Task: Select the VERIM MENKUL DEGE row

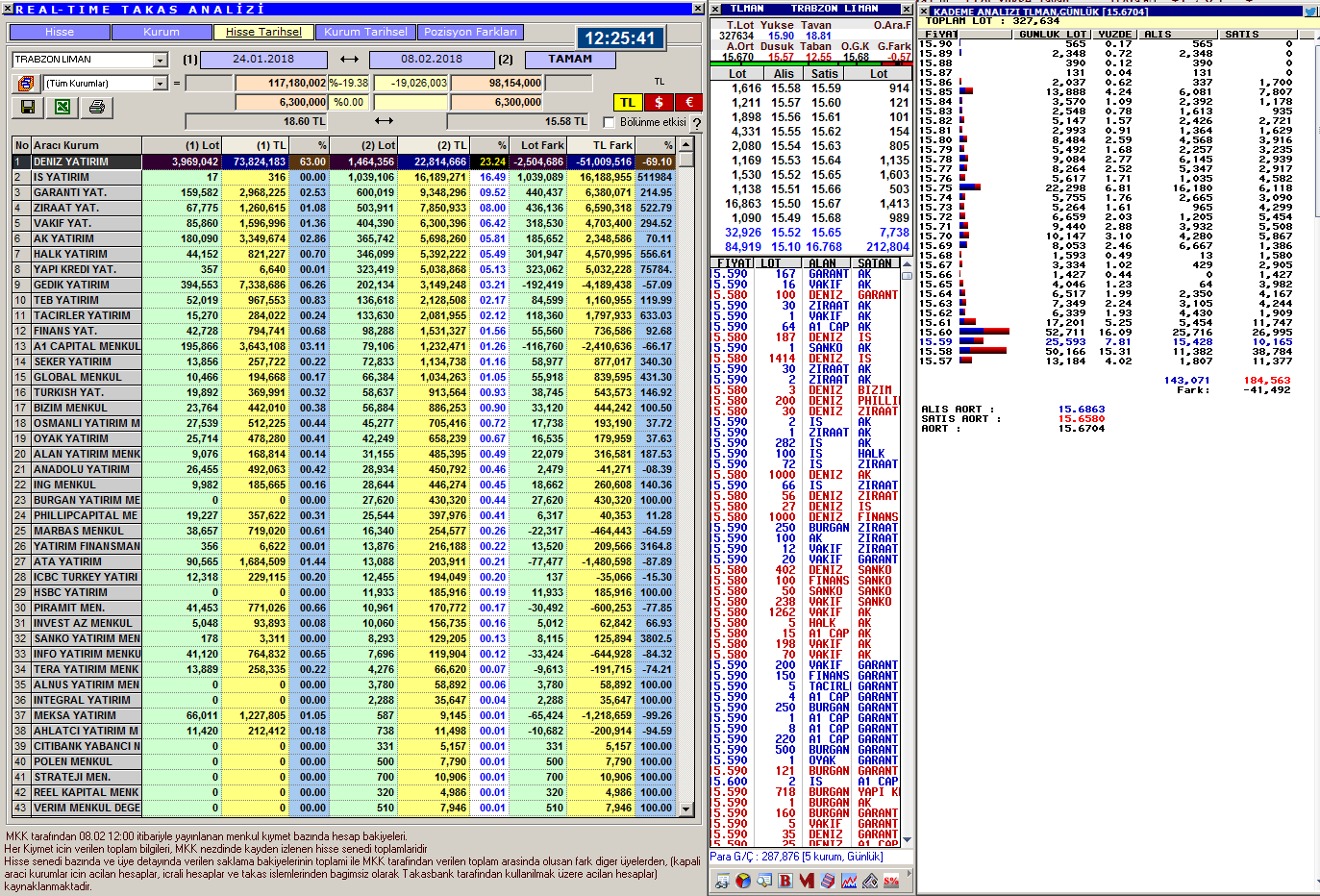Action: tap(345, 808)
